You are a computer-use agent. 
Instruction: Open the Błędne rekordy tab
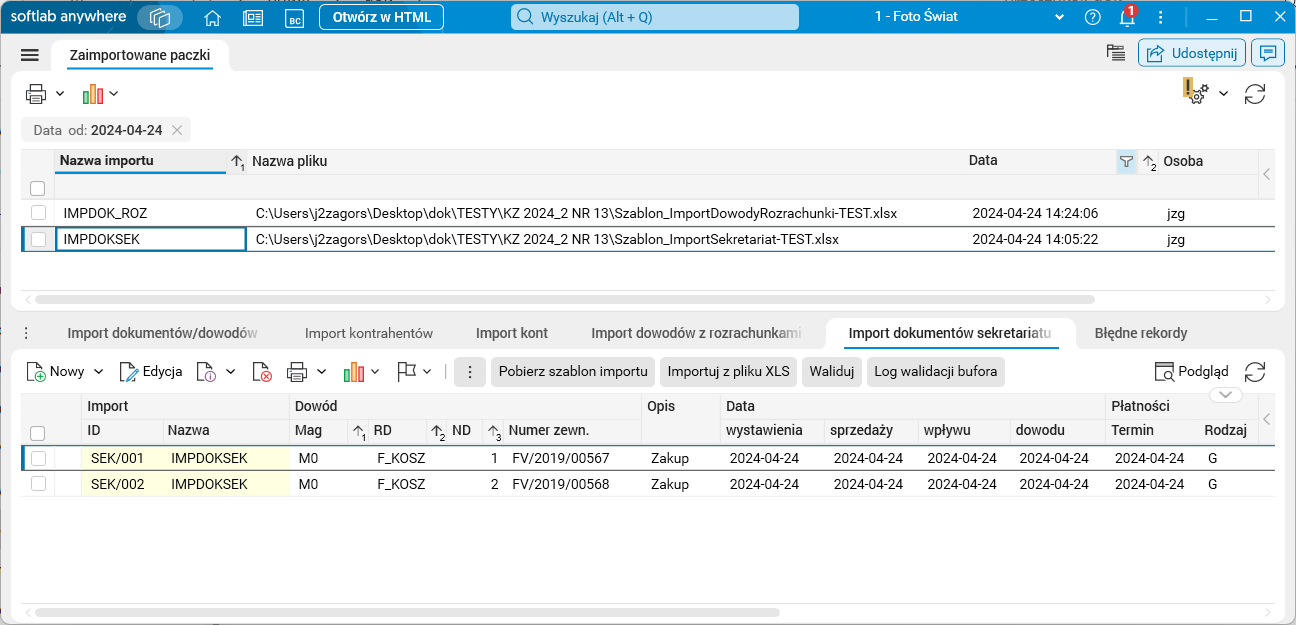click(1140, 333)
